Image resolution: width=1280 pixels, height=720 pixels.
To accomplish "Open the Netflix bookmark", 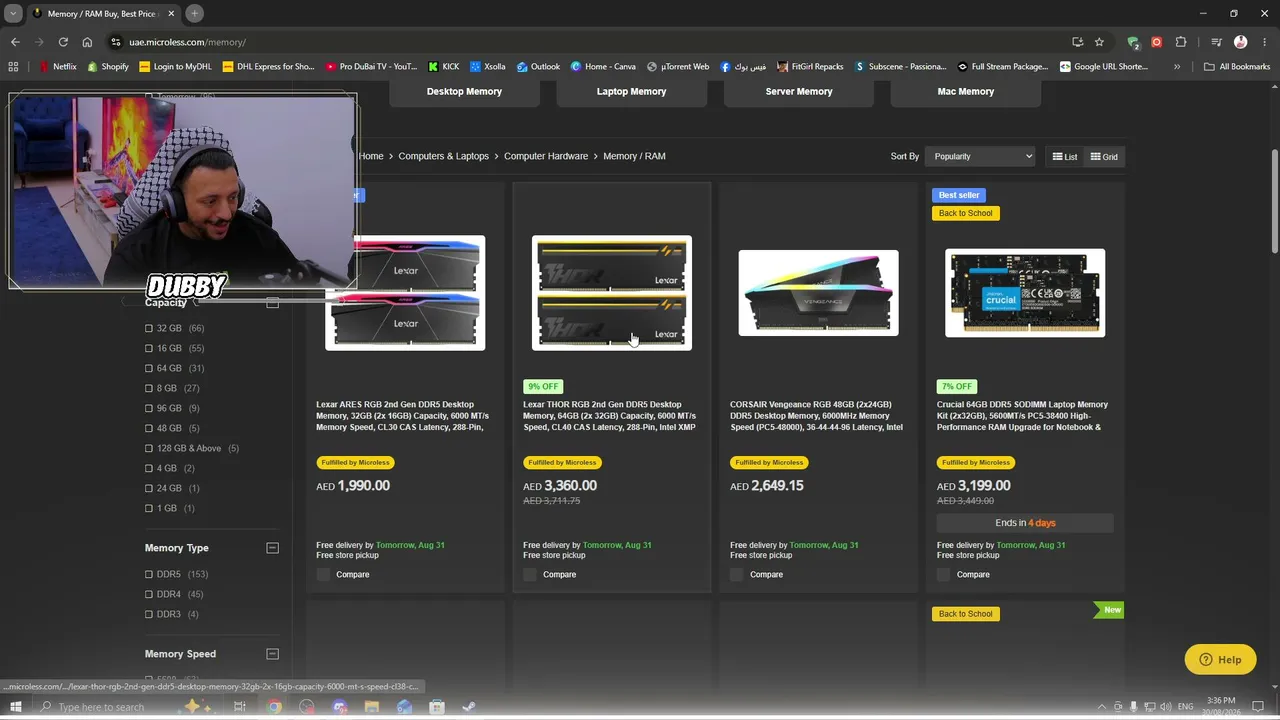I will [57, 67].
